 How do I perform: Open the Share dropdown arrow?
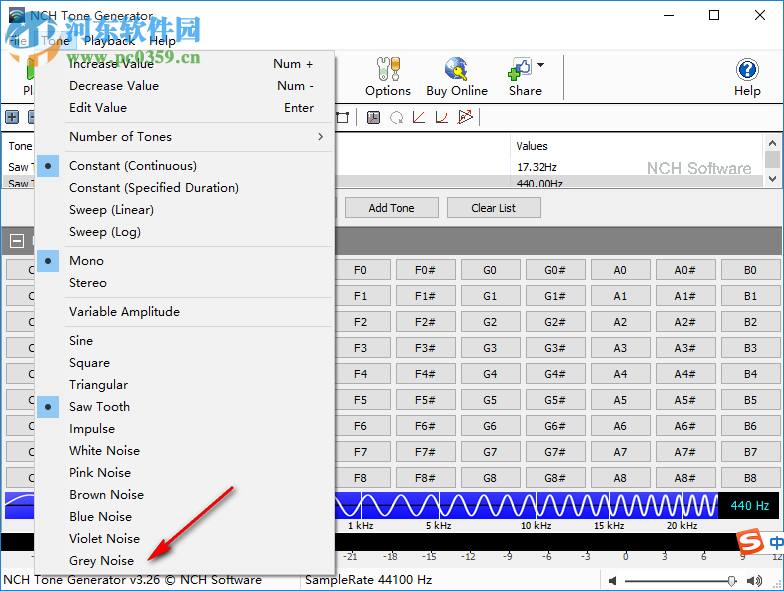[541, 66]
